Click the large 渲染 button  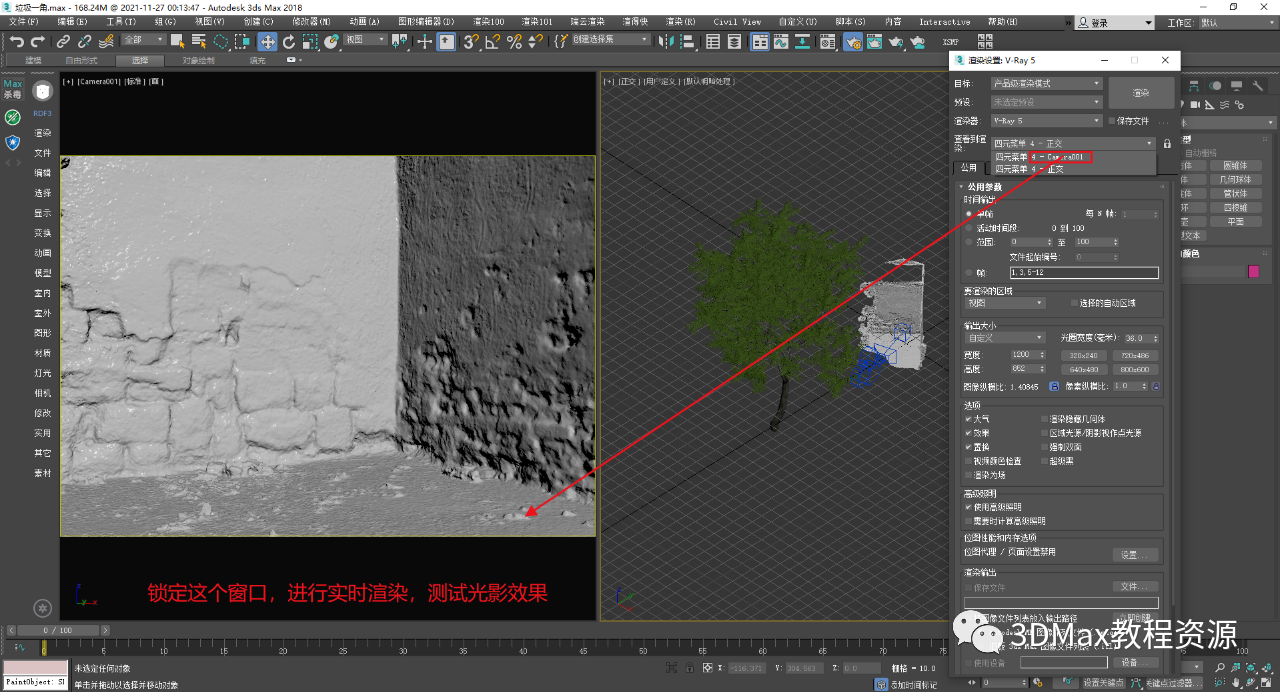1140,93
